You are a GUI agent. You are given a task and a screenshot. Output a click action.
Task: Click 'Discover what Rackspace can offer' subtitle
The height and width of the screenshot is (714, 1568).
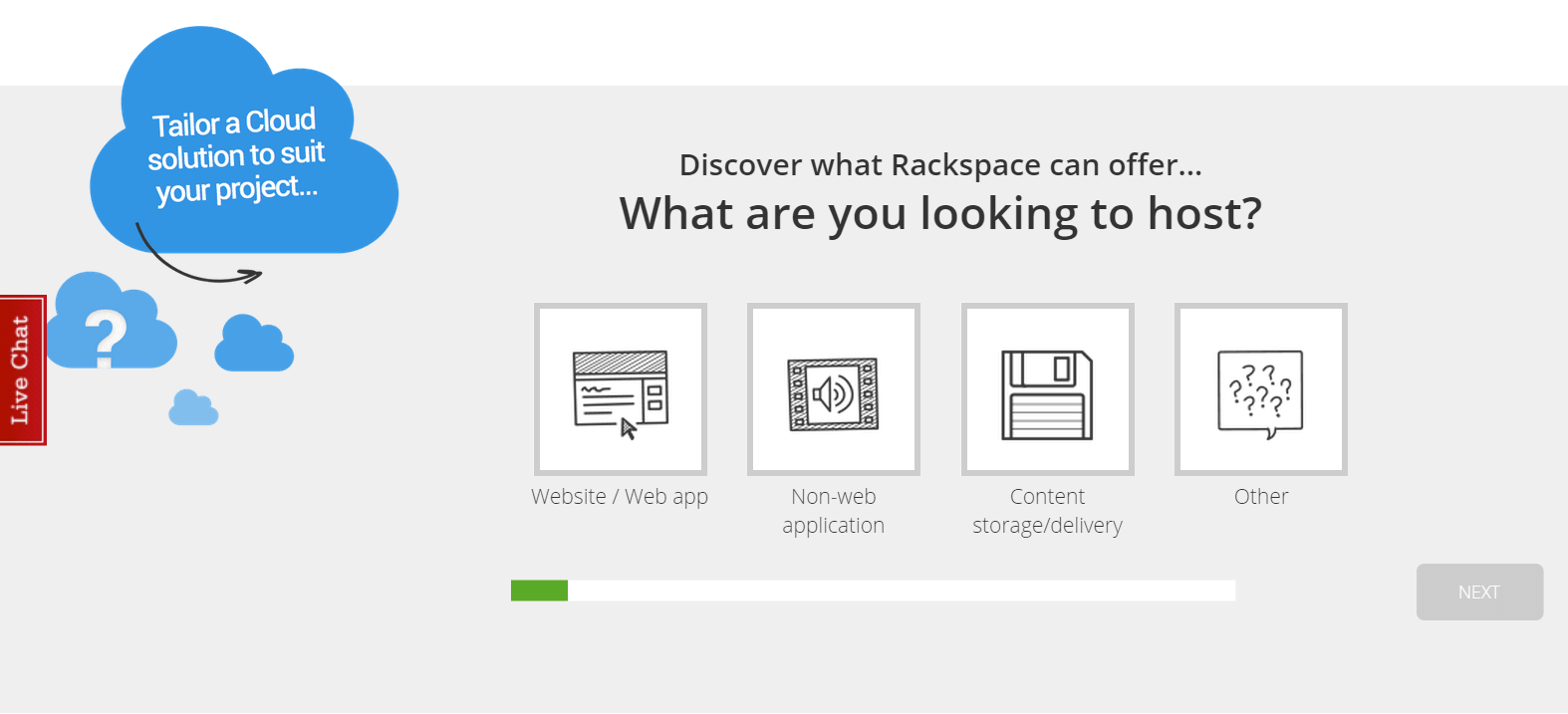(940, 164)
